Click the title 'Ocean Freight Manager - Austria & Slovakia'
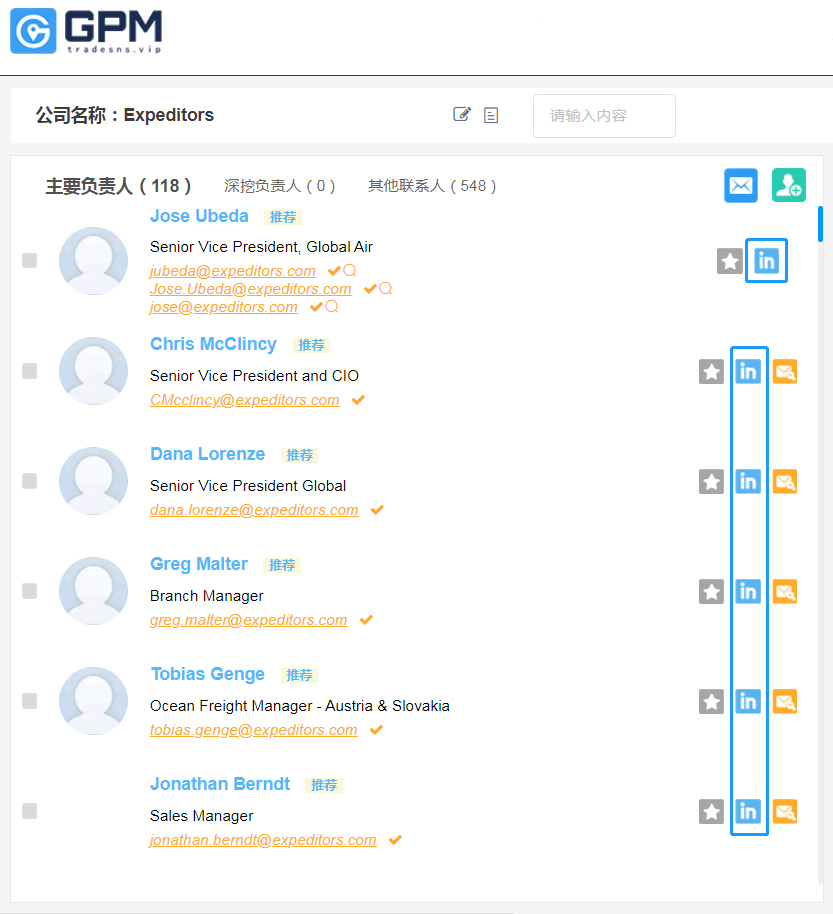 coord(300,706)
